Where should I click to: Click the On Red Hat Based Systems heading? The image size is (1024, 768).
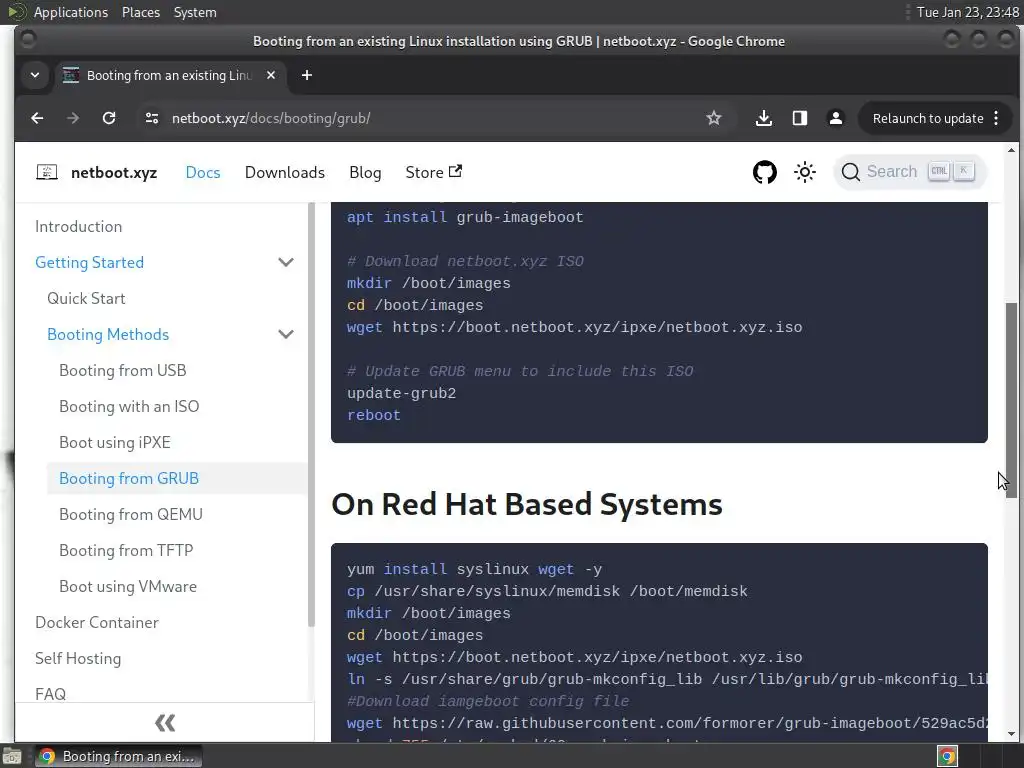pyautogui.click(x=526, y=504)
